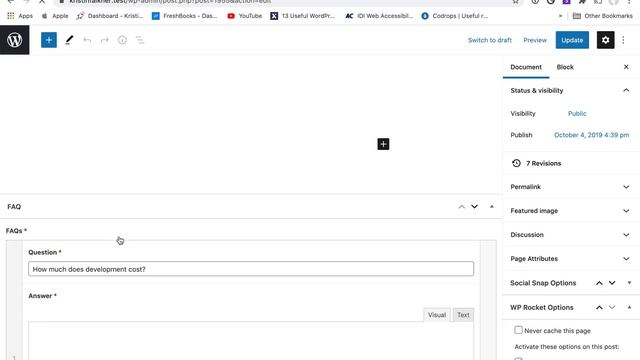Open FreshBooks bookmark

pyautogui.click(x=184, y=16)
